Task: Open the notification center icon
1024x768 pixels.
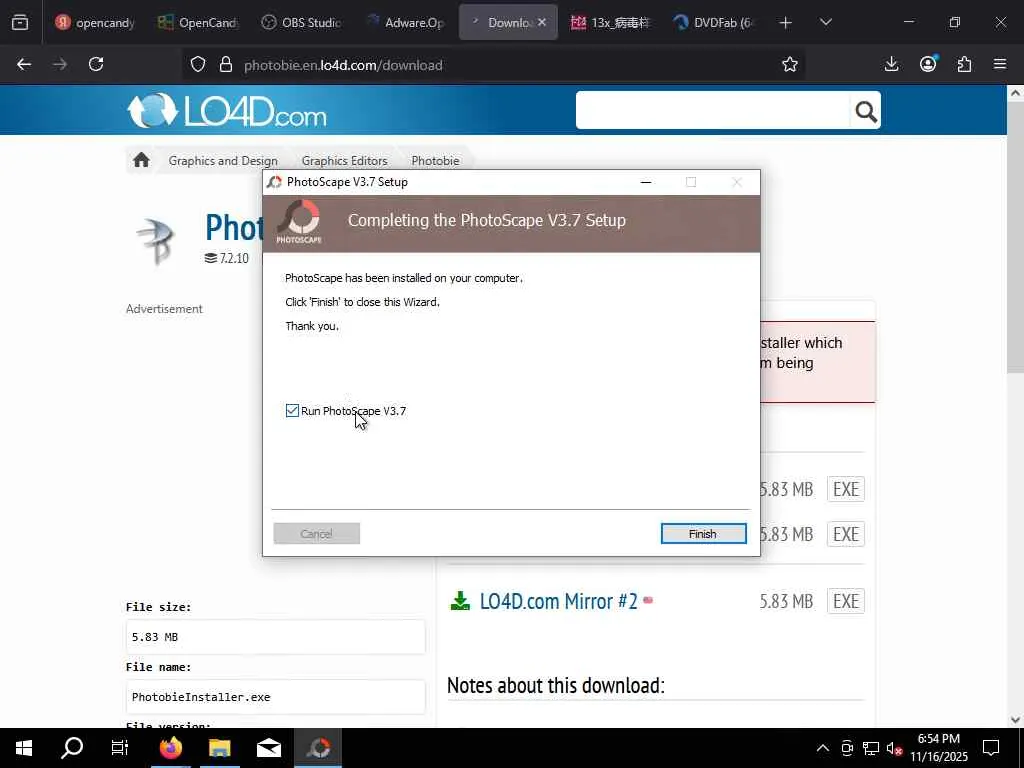Action: point(991,748)
